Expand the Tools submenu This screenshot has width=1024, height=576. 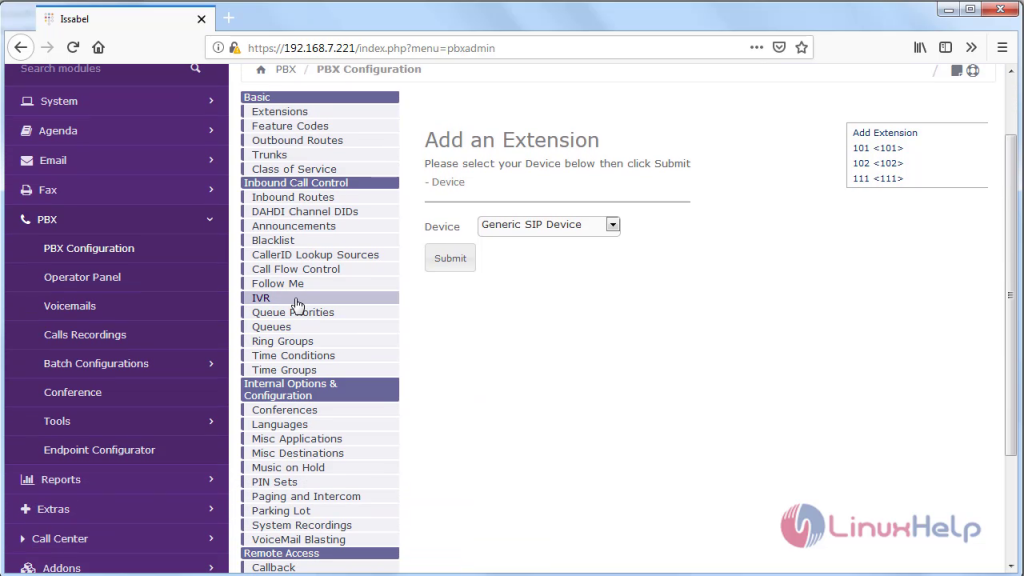[x=117, y=421]
